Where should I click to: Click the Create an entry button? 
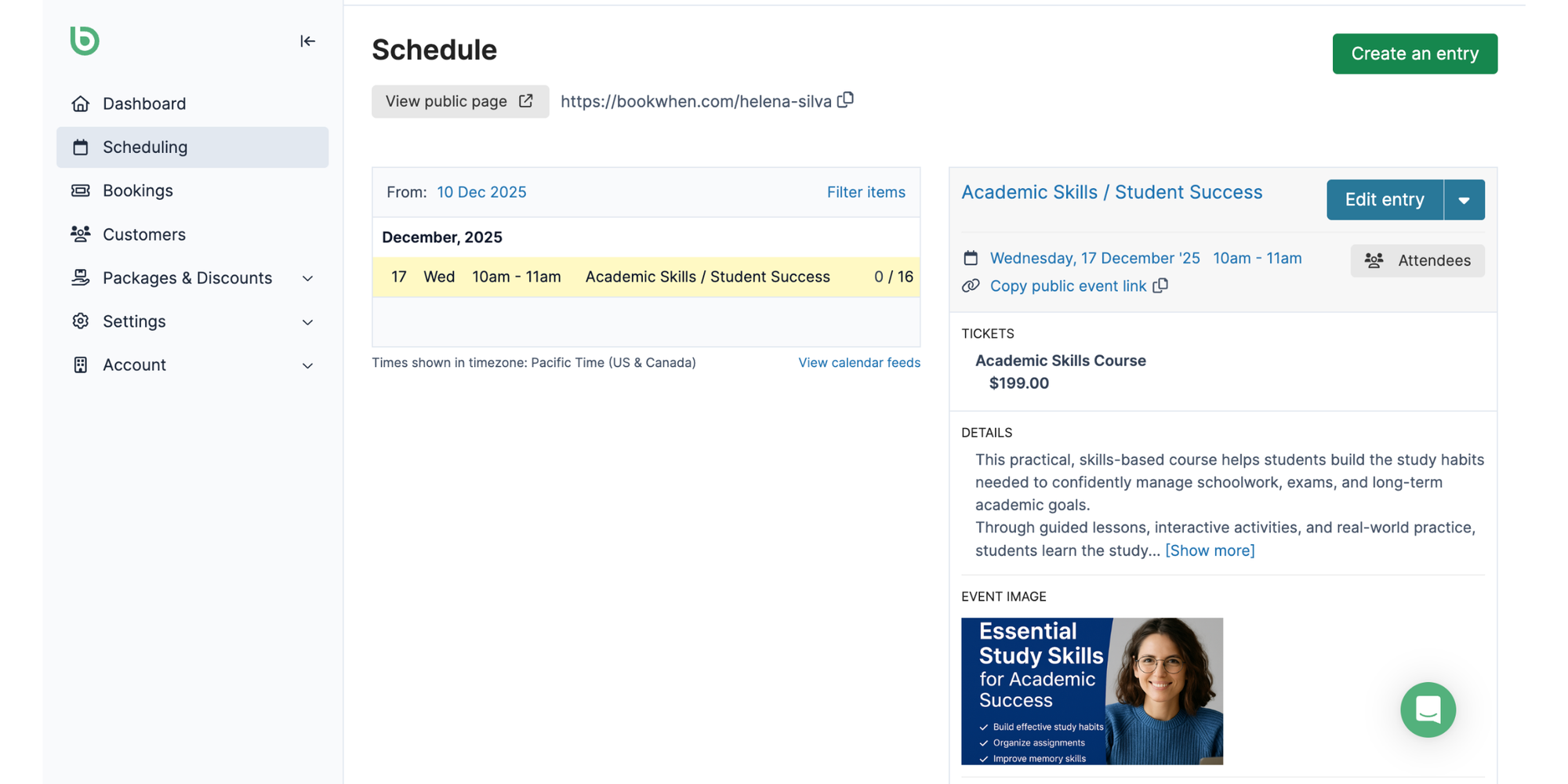click(x=1414, y=53)
